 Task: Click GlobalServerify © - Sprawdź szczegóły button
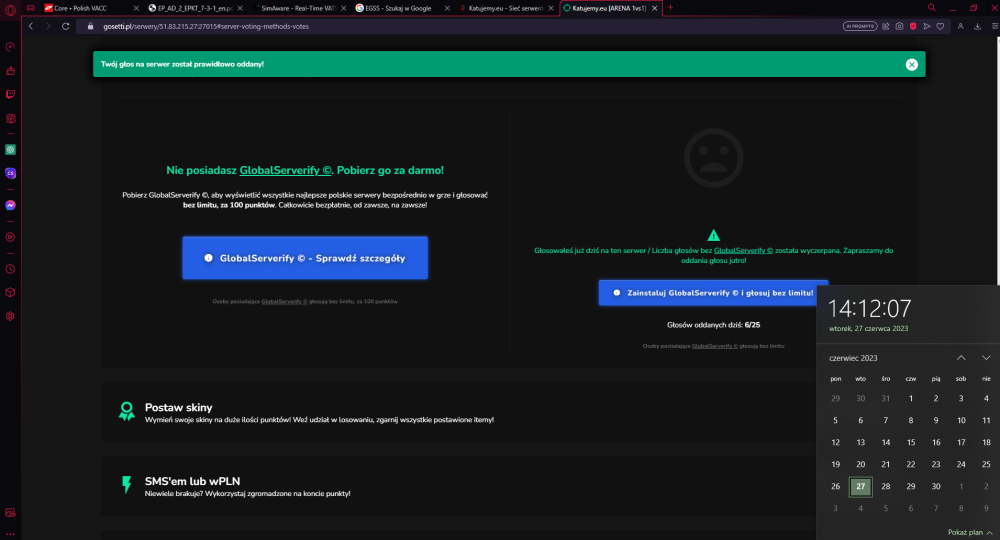tap(305, 258)
